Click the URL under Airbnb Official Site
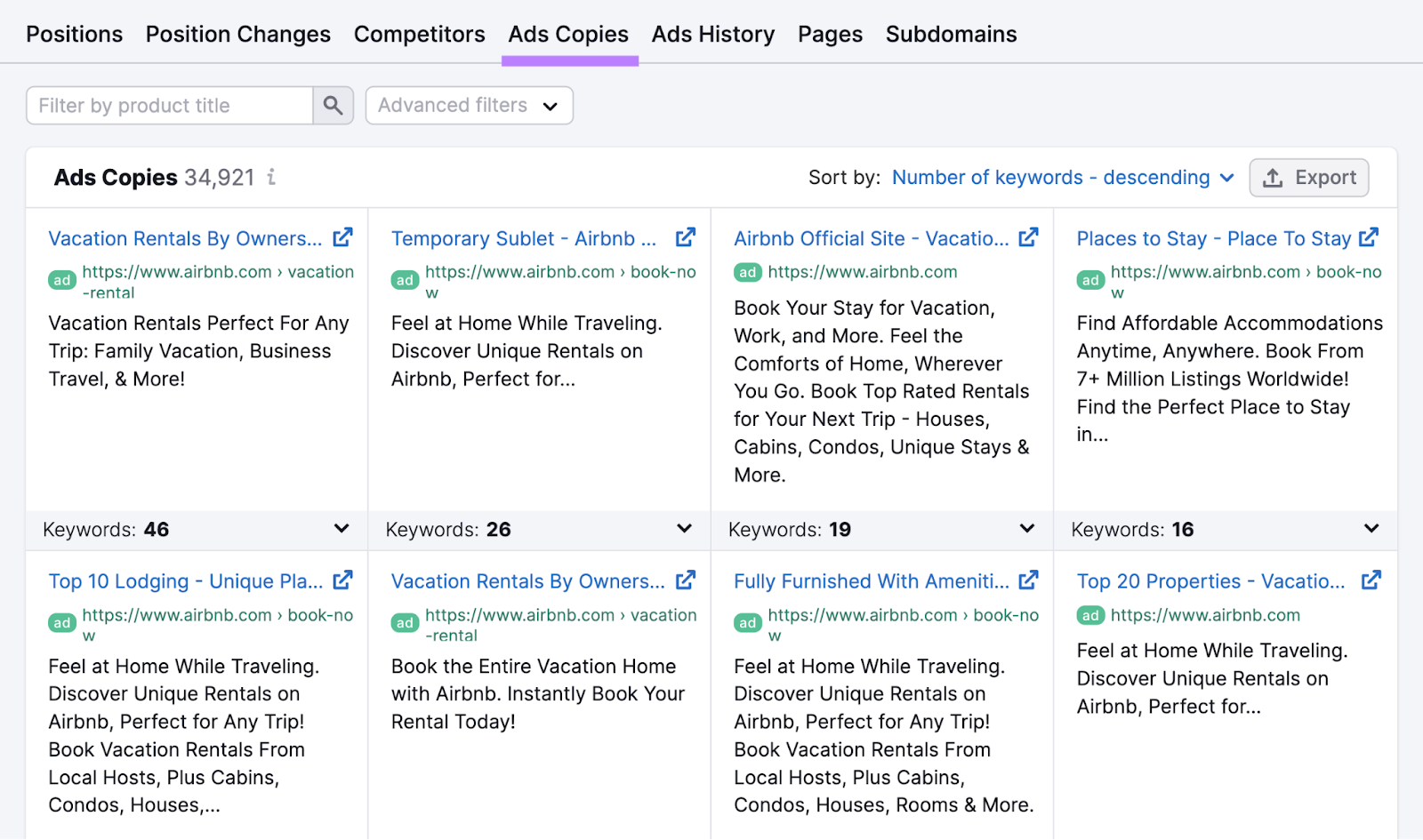Image resolution: width=1423 pixels, height=840 pixels. pyautogui.click(x=863, y=272)
